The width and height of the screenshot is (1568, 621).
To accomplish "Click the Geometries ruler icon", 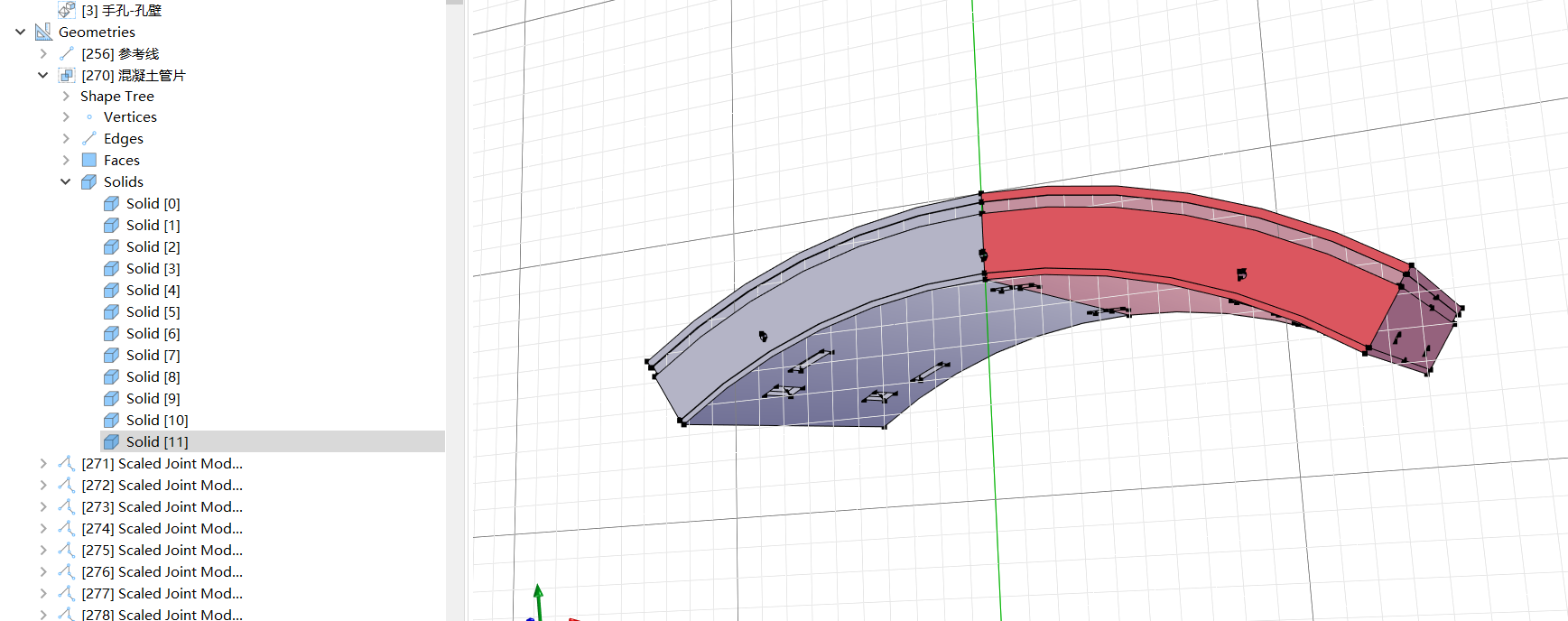I will coord(43,32).
